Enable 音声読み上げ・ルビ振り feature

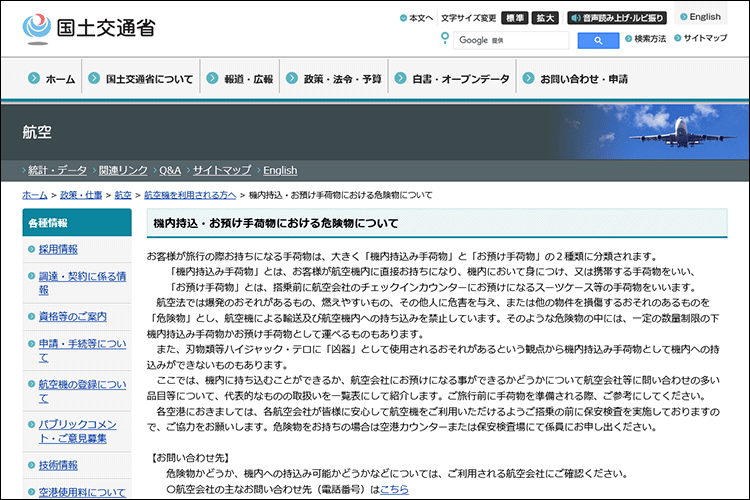pos(617,18)
